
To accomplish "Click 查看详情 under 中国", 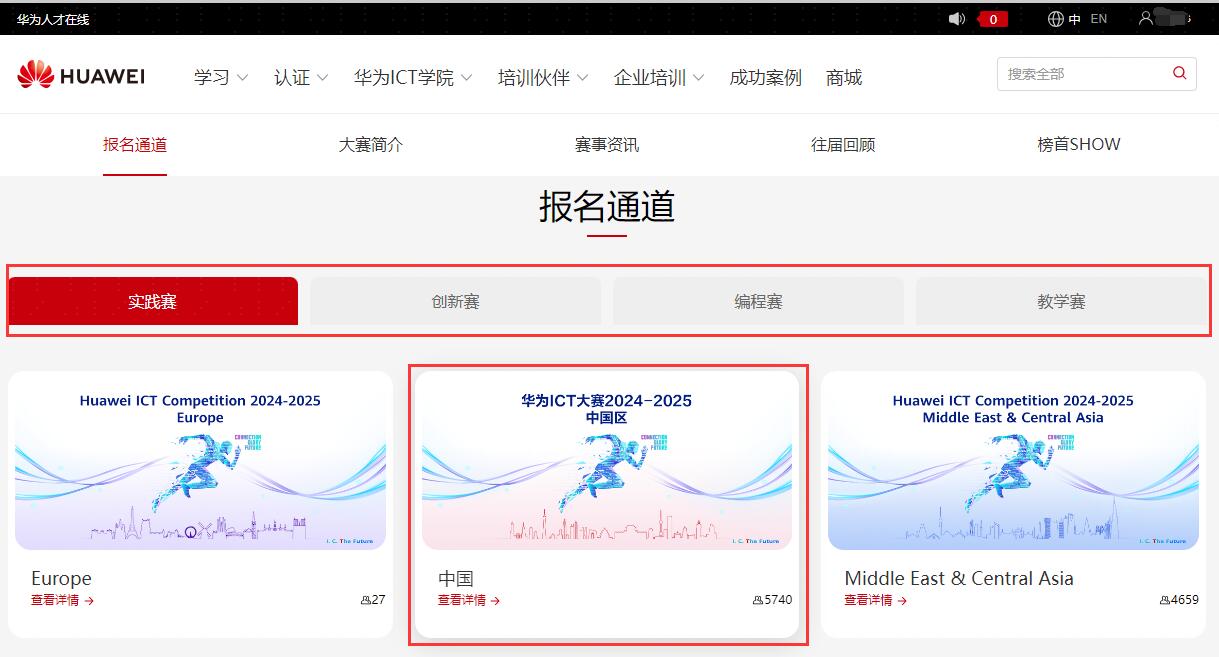I will click(x=469, y=600).
